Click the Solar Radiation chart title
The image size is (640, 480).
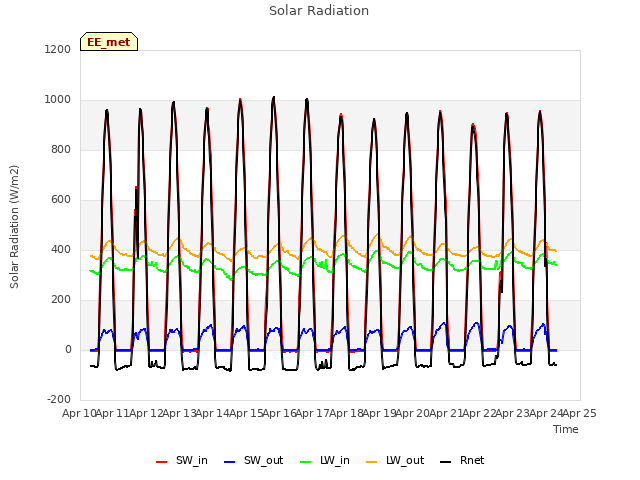[319, 11]
